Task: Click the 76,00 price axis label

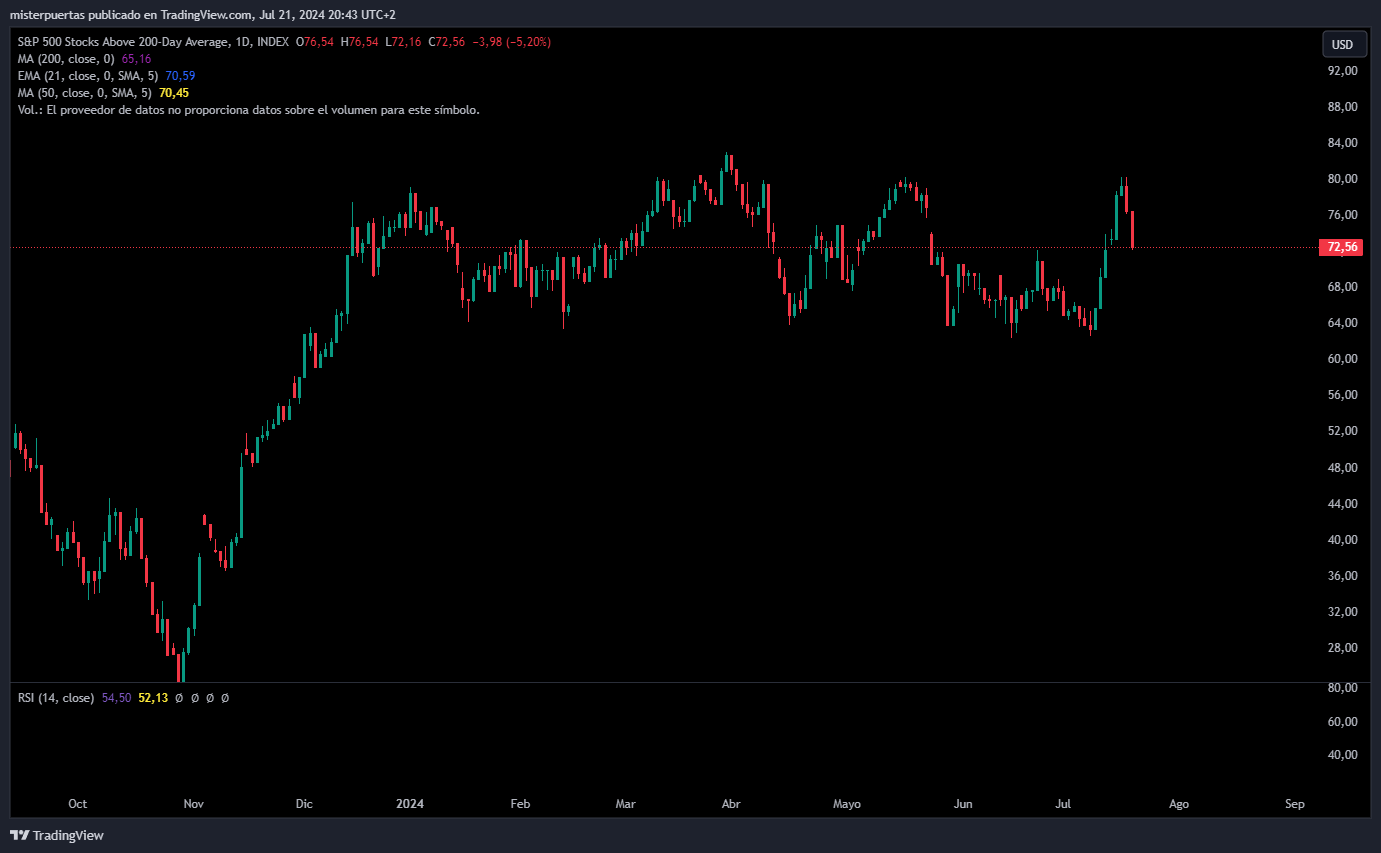Action: click(x=1342, y=215)
